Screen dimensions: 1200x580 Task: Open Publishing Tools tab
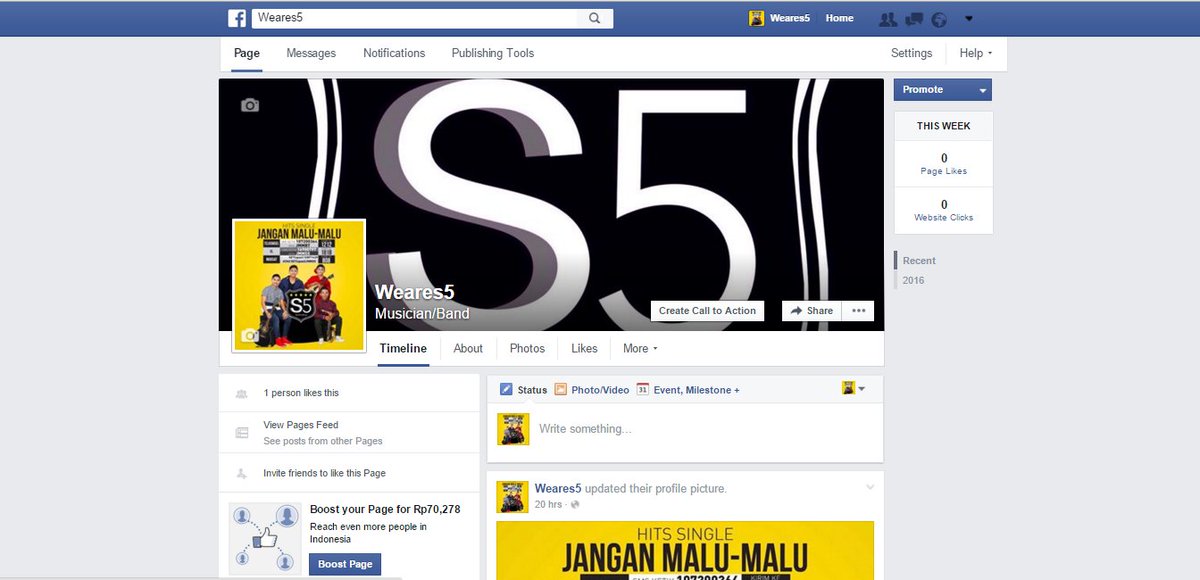(x=492, y=53)
